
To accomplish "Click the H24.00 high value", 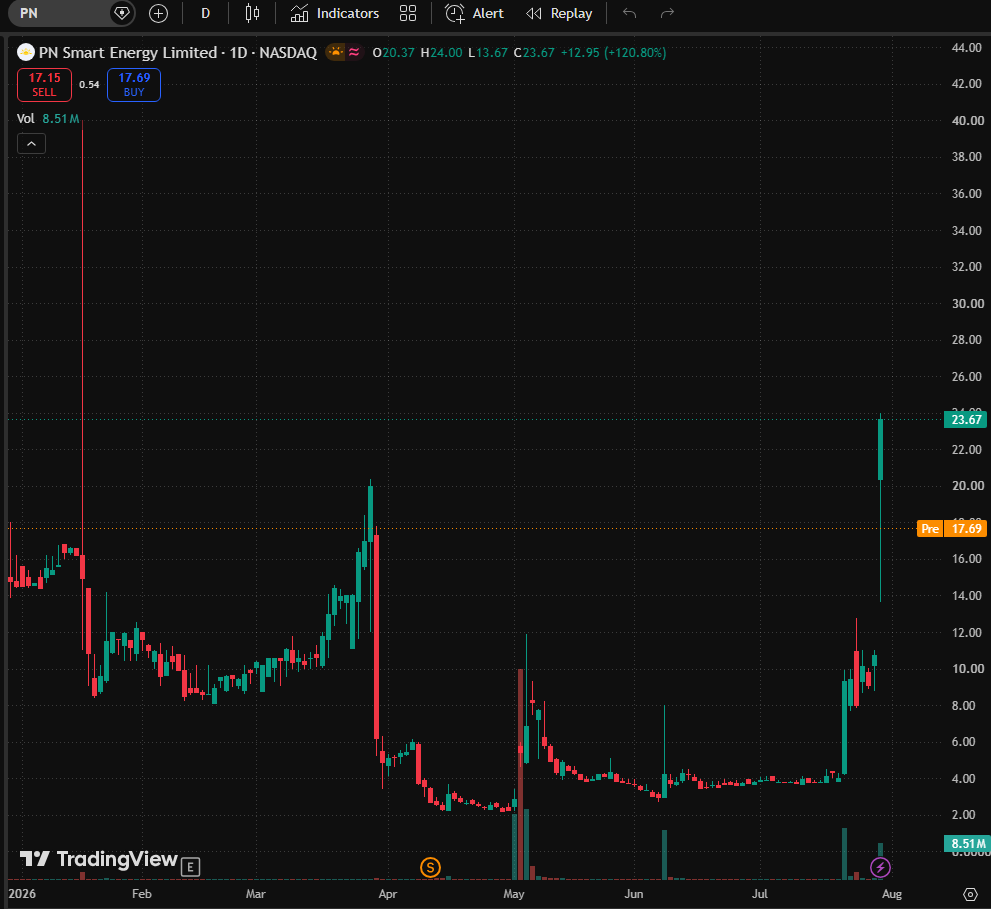I will [441, 52].
